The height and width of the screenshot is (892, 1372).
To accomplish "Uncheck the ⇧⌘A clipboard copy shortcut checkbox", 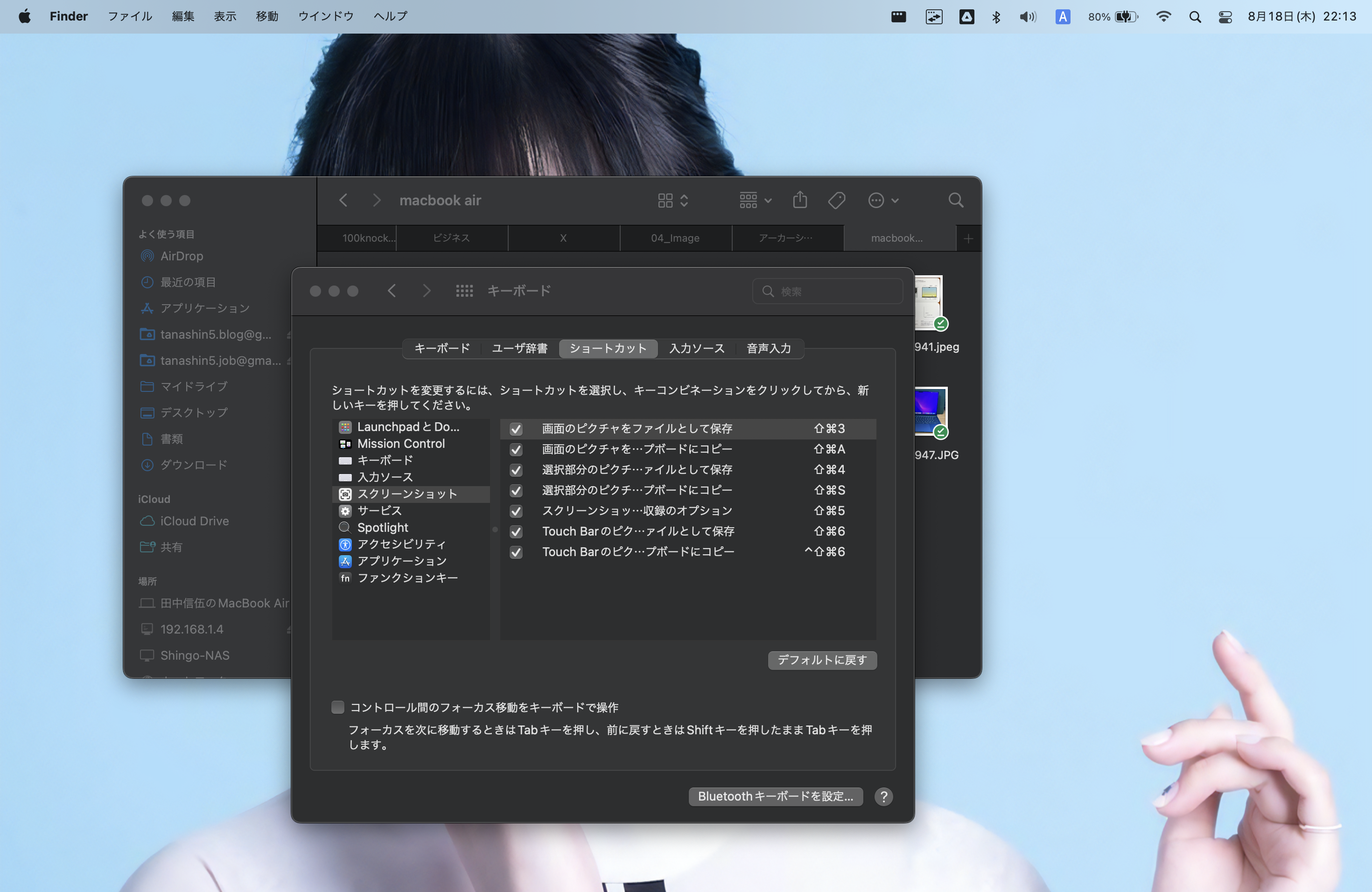I will coord(516,449).
